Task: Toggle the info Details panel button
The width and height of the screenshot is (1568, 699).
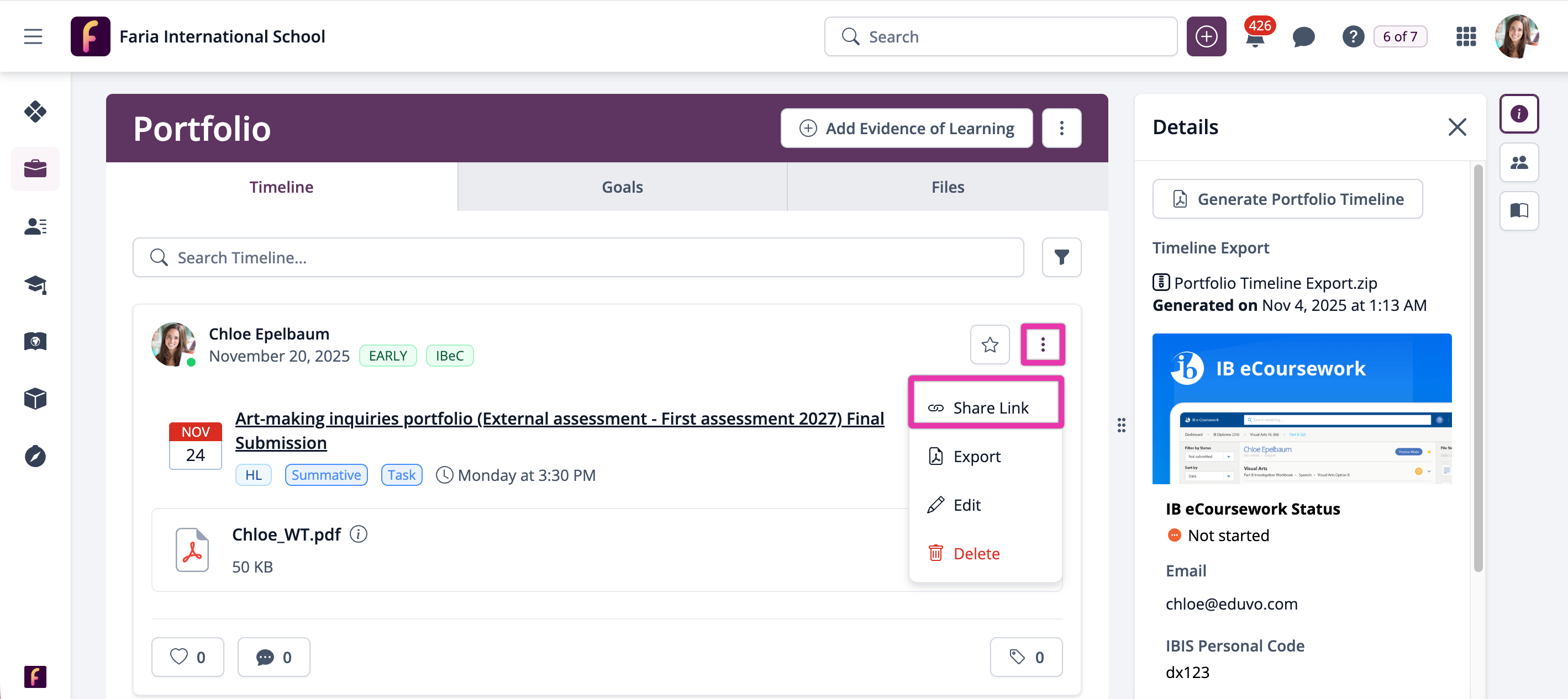Action: 1519,114
